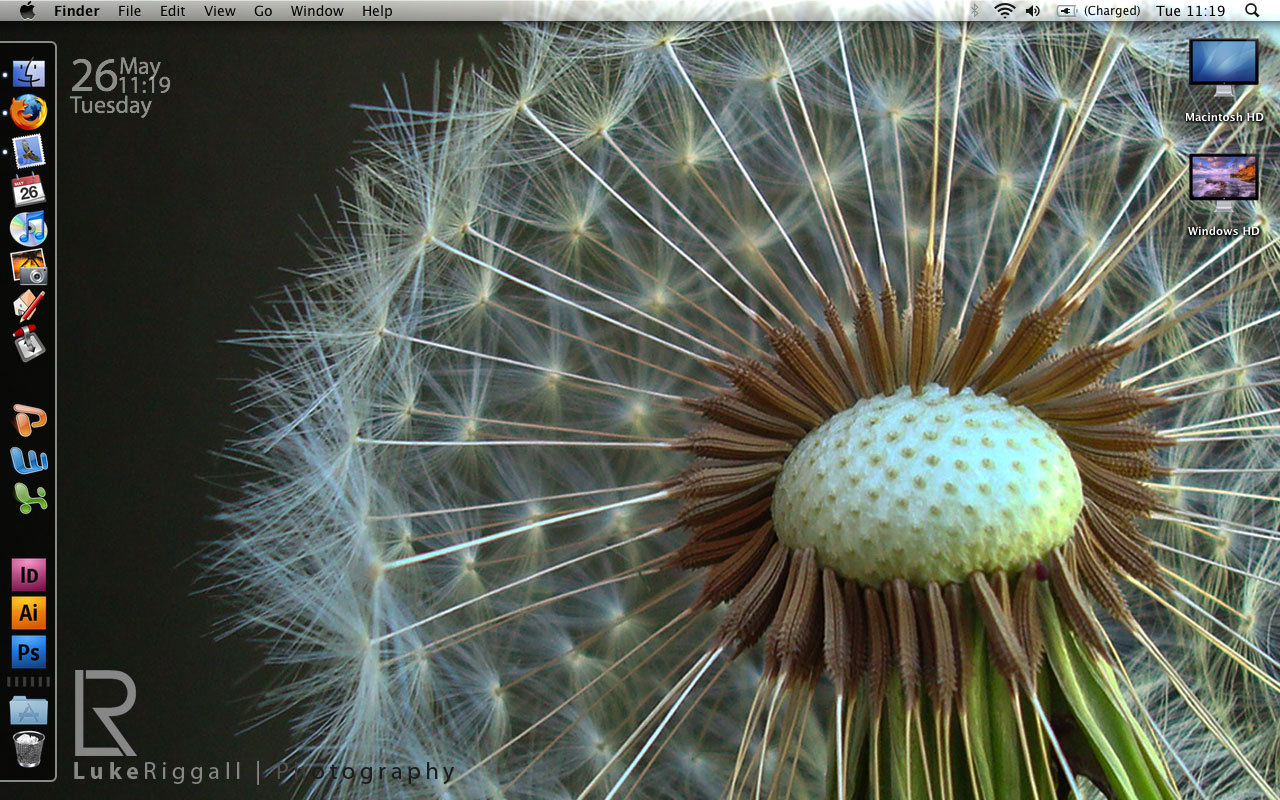Image resolution: width=1280 pixels, height=800 pixels.
Task: Open iPhoto in the dock
Action: click(29, 268)
